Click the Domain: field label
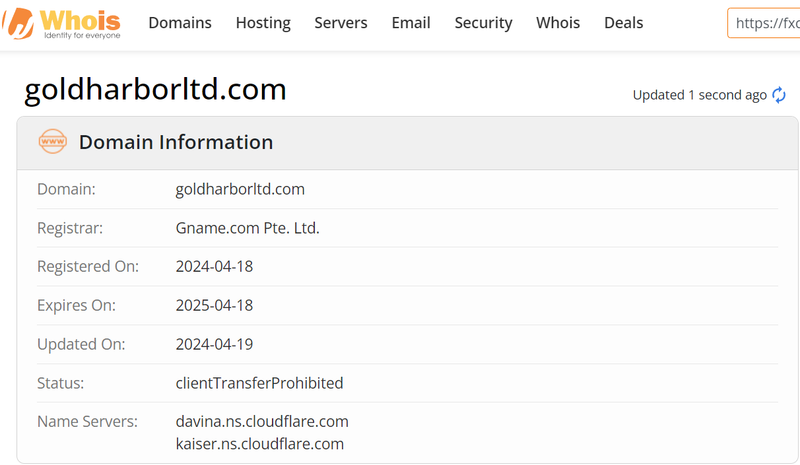The image size is (800, 465). pyautogui.click(x=66, y=189)
